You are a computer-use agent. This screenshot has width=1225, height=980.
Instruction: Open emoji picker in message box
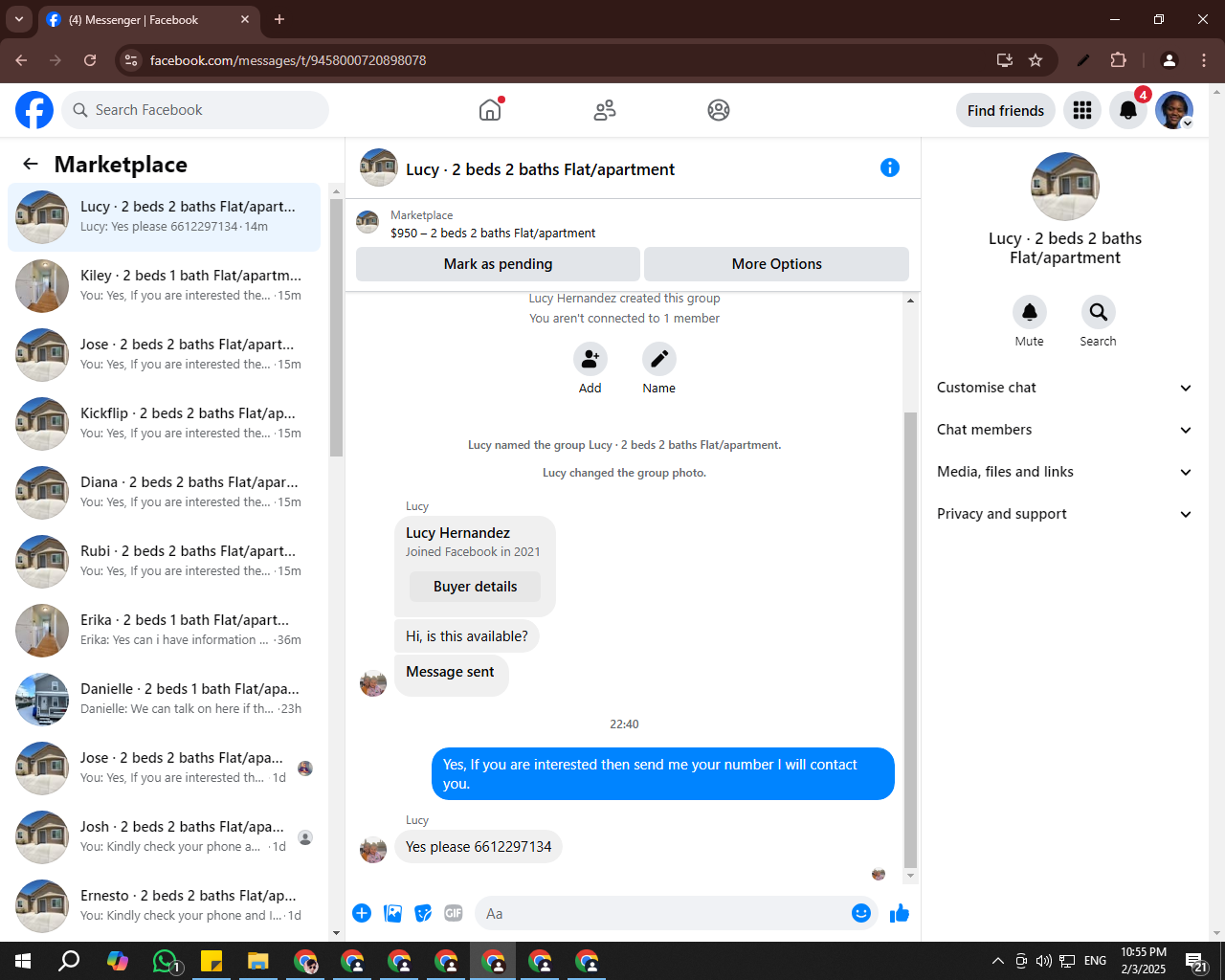point(861,913)
